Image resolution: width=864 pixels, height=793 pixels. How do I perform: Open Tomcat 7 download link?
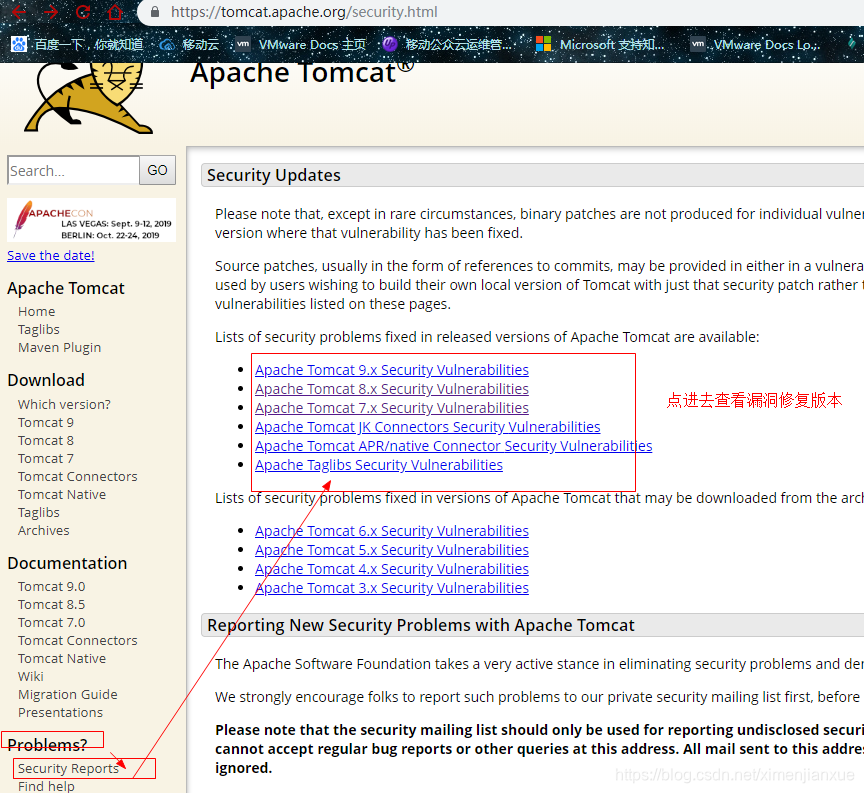point(46,458)
